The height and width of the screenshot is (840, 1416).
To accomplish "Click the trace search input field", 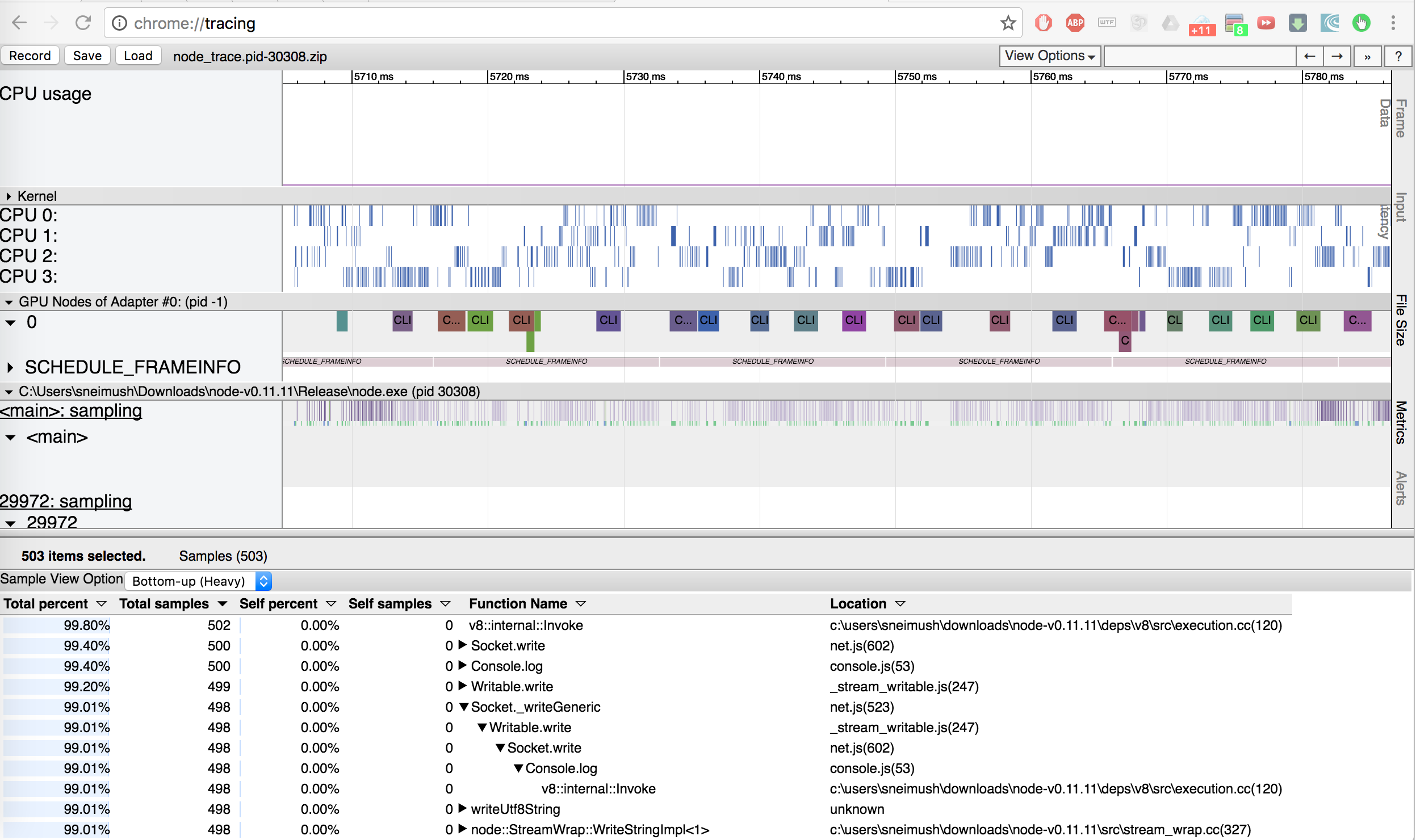I will coord(1199,56).
